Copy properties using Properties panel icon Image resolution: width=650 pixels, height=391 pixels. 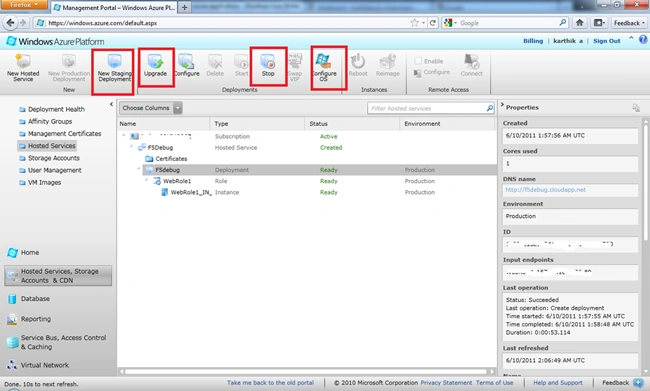[636, 108]
